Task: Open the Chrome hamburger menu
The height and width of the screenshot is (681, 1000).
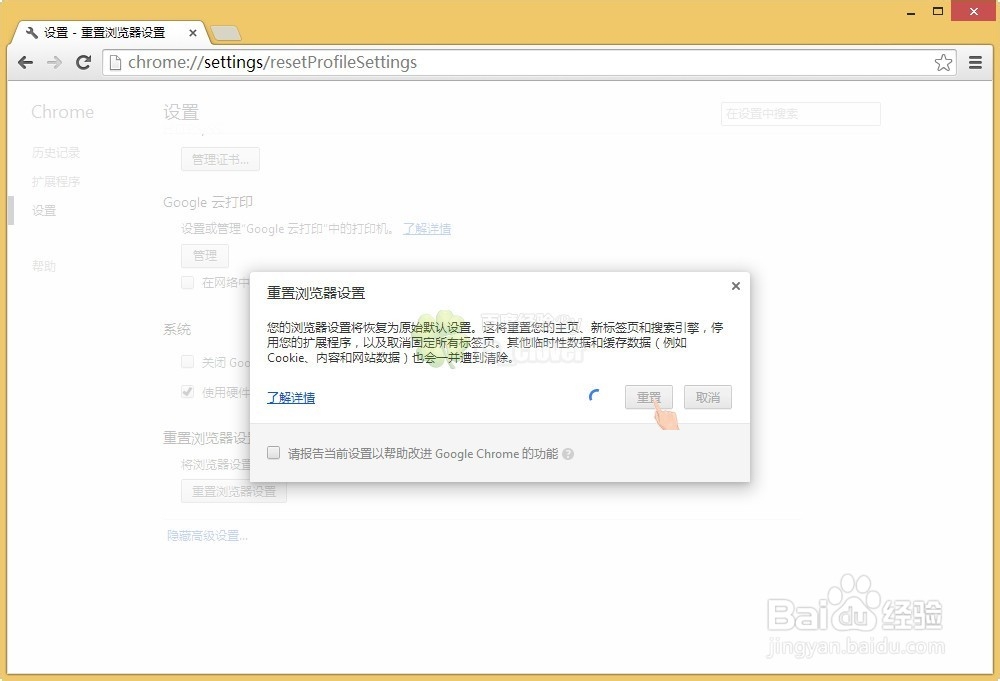Action: coord(975,62)
